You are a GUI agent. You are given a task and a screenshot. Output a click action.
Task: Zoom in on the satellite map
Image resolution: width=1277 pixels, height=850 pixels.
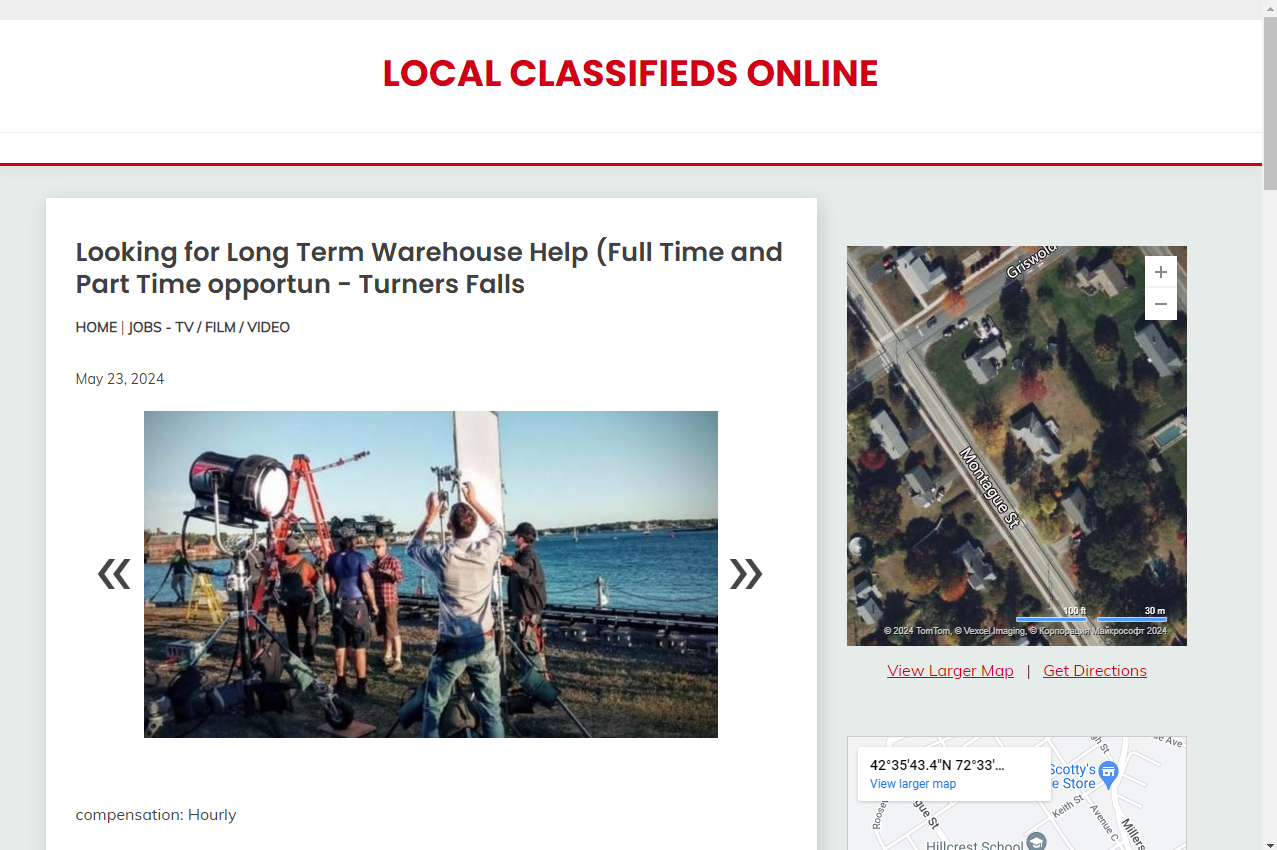point(1160,272)
